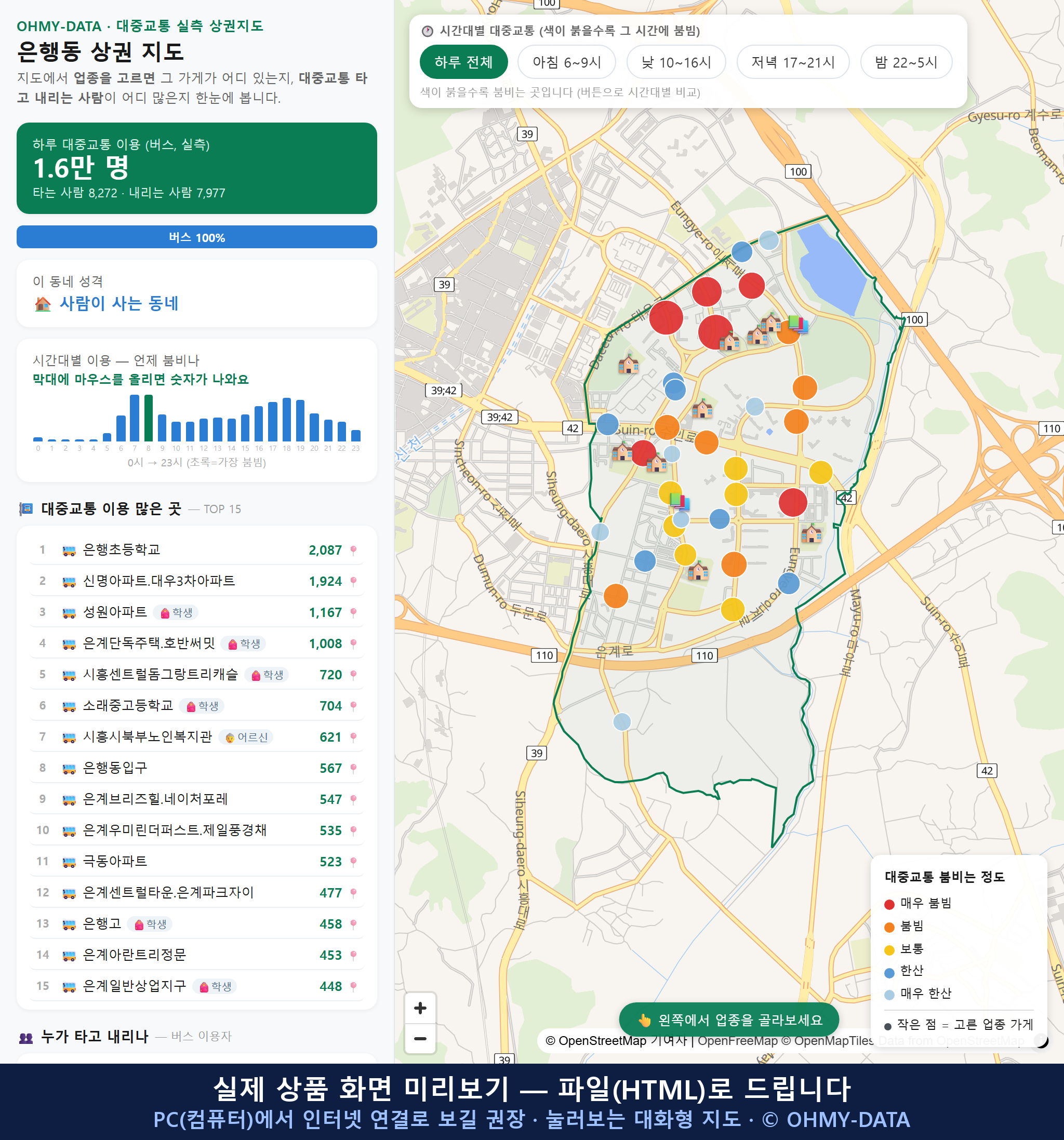Click the ridership value 1,924
This screenshot has width=1064, height=1140.
pos(325,582)
